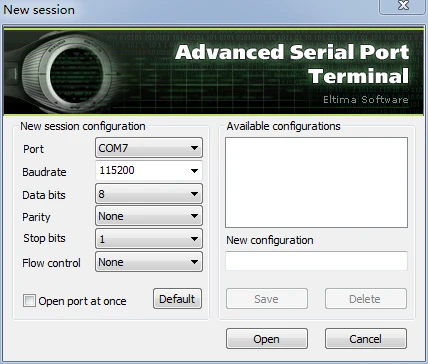The width and height of the screenshot is (428, 364).
Task: Cancel the New session dialog
Action: (366, 339)
